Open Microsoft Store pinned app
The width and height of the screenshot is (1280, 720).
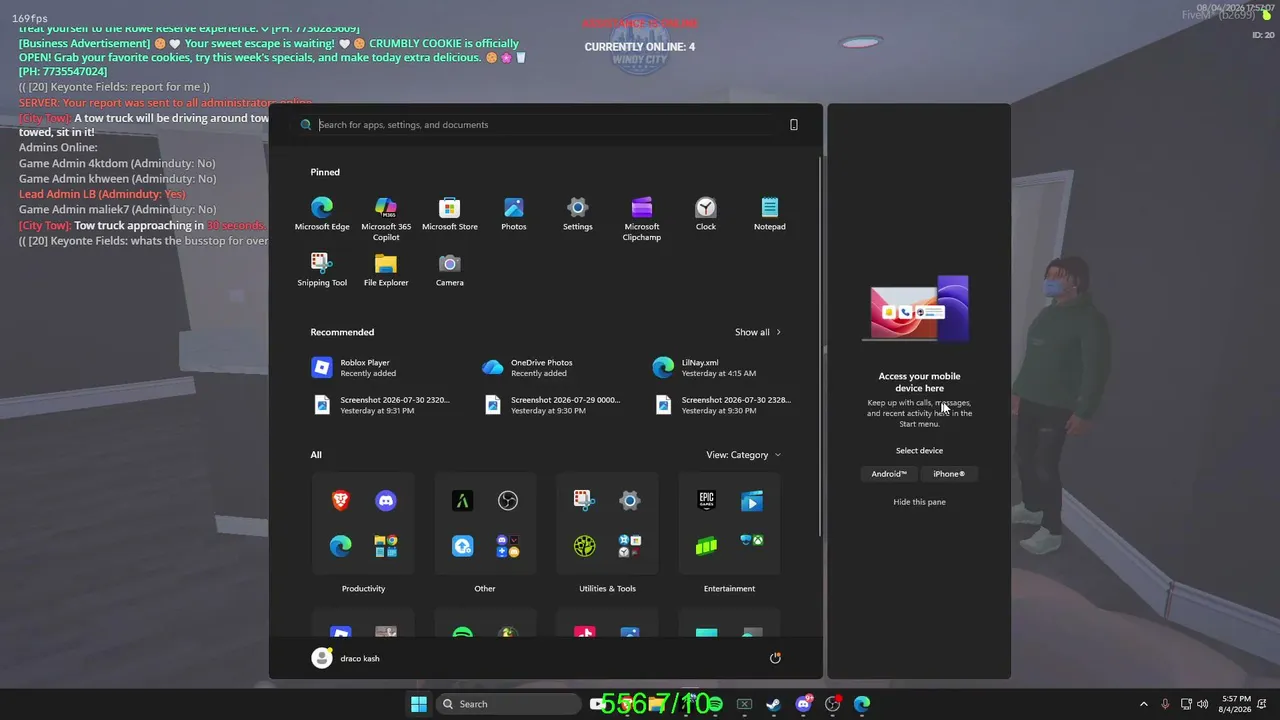450,214
